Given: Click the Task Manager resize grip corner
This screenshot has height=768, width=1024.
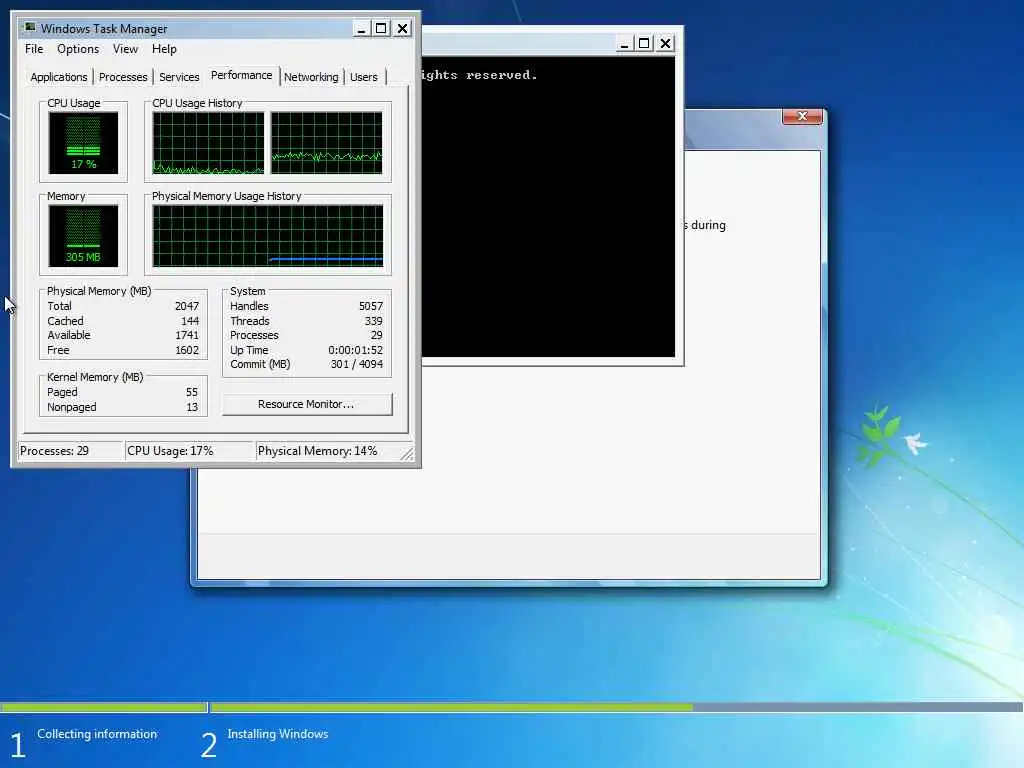Looking at the screenshot, I should pos(407,454).
